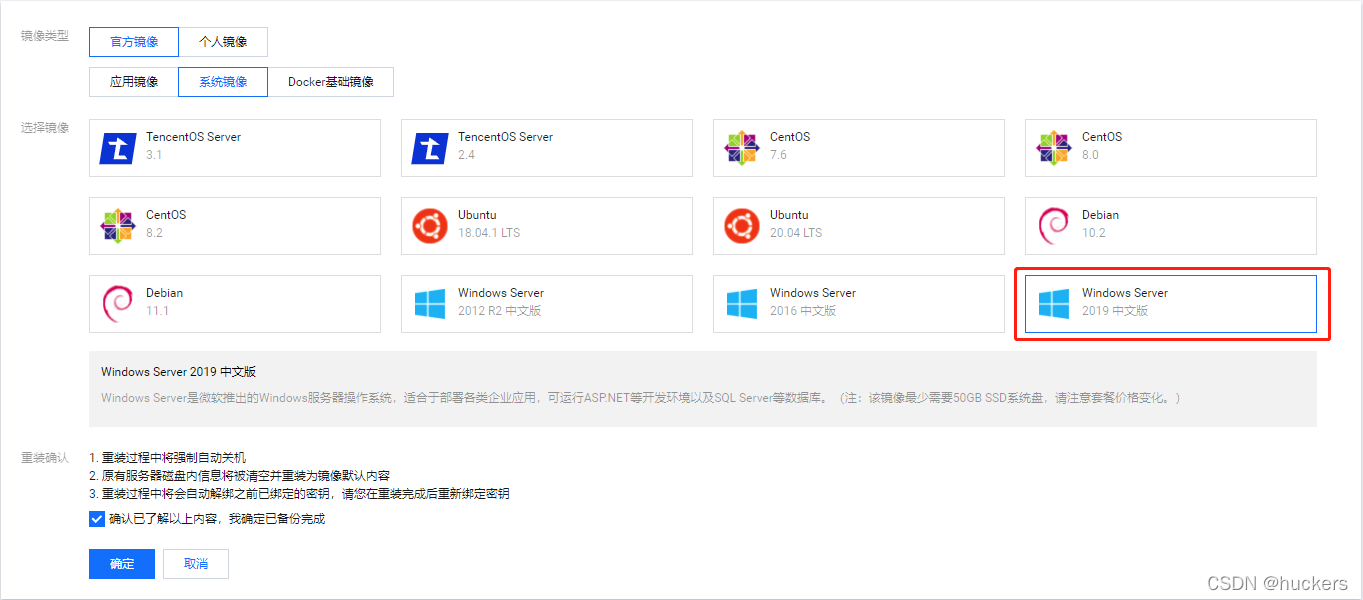Click the '2.4' version text under TencentOS Server
The width and height of the screenshot is (1363, 600).
[x=466, y=155]
